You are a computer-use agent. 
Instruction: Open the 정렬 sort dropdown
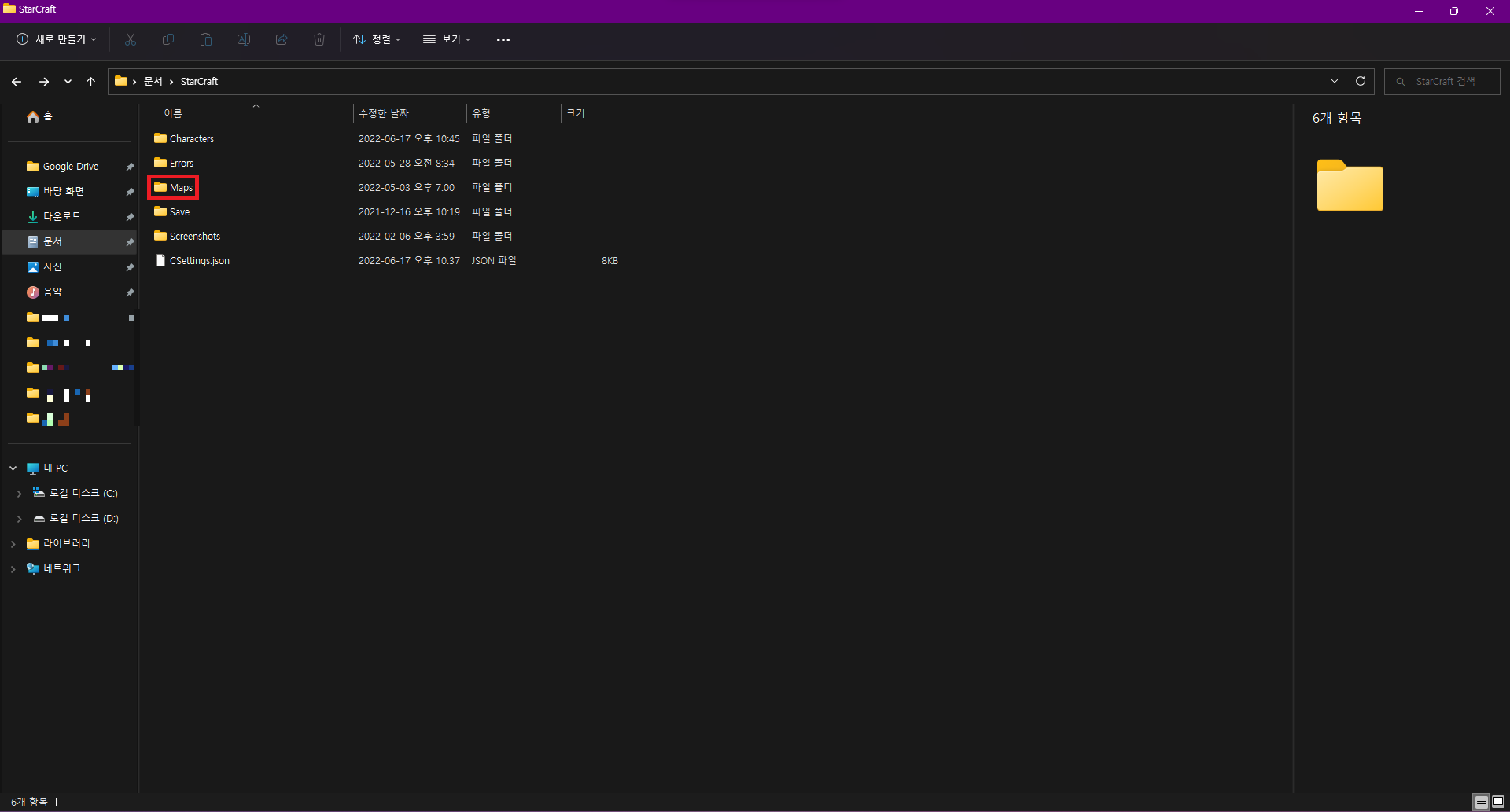pyautogui.click(x=377, y=39)
